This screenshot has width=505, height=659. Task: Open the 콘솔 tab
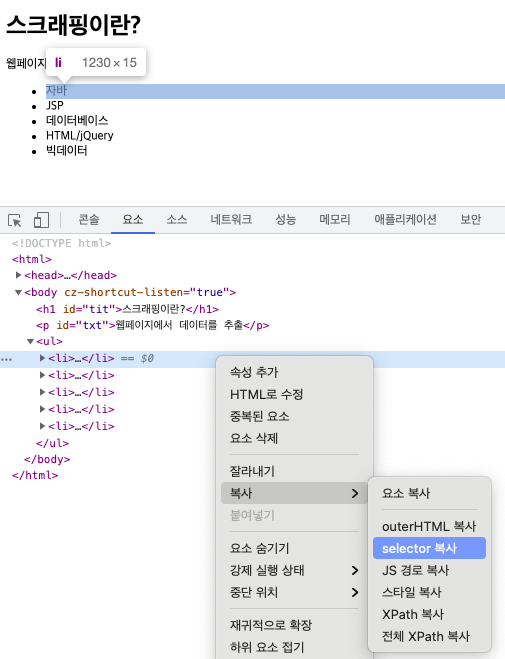click(x=89, y=219)
